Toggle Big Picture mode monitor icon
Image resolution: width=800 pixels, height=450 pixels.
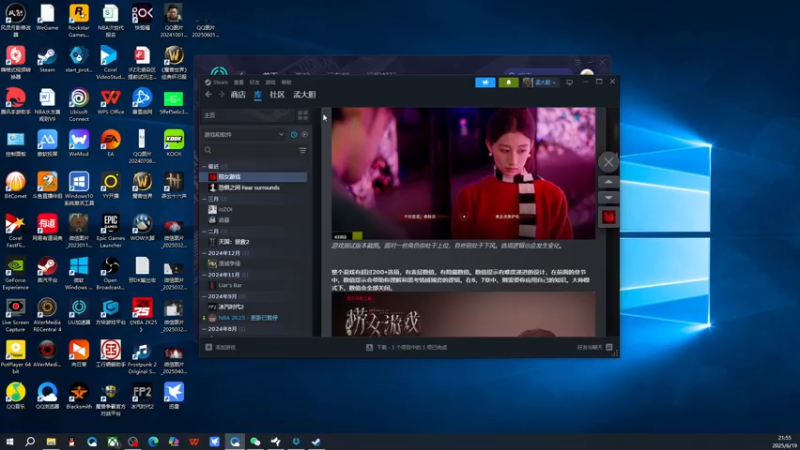point(569,82)
